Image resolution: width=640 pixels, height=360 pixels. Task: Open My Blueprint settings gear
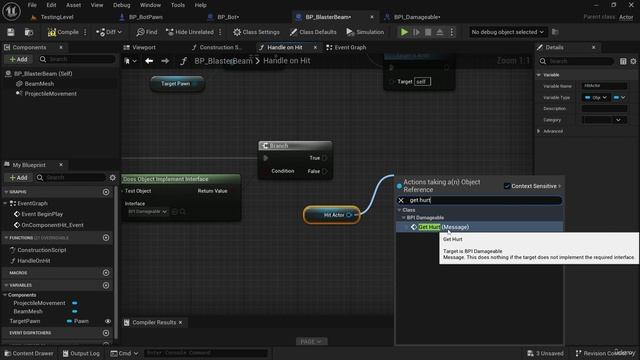coord(113,178)
